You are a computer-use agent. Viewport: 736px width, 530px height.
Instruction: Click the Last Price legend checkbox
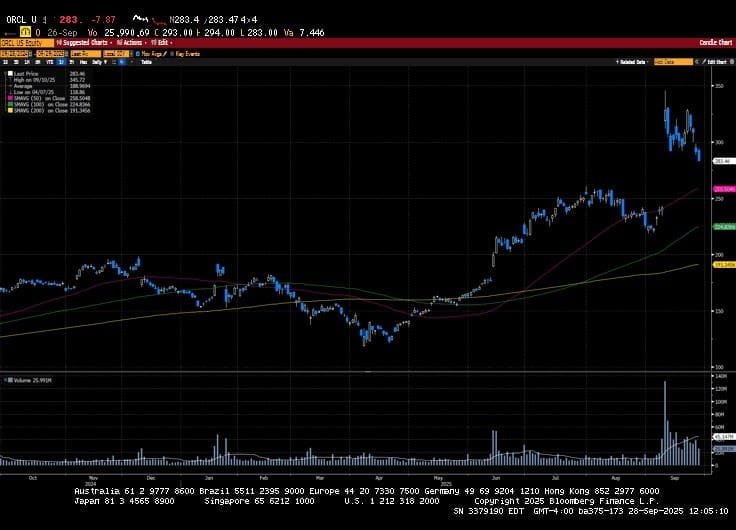8,74
